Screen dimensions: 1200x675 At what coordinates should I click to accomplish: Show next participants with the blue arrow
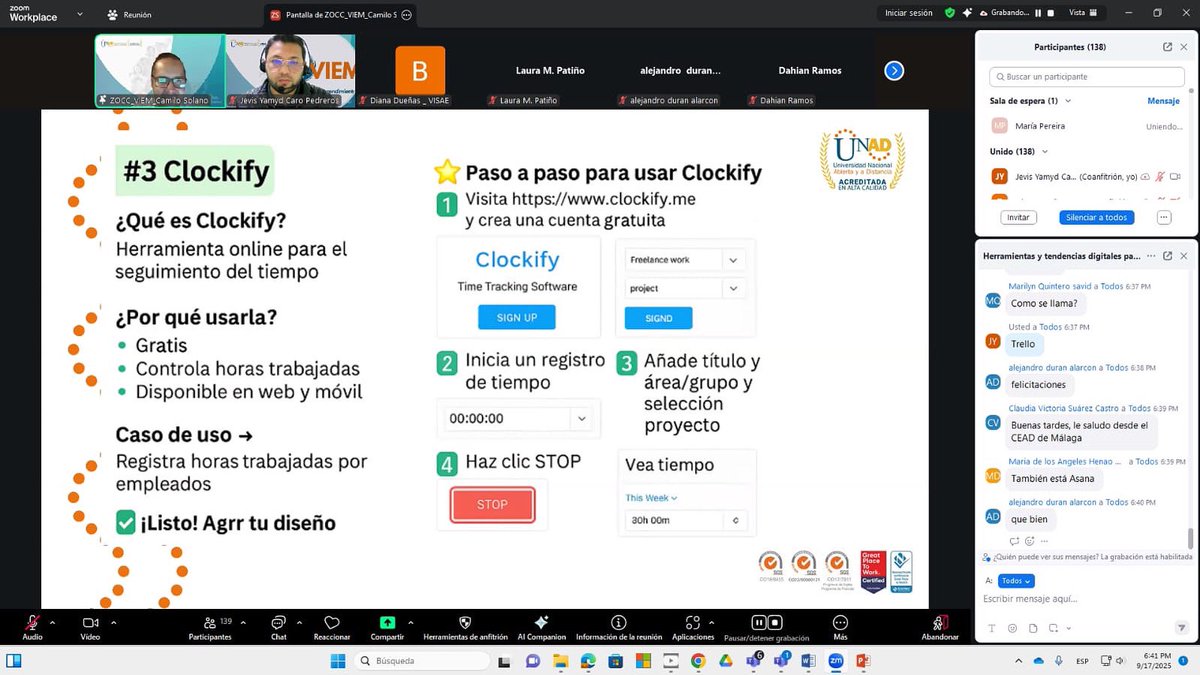894,70
